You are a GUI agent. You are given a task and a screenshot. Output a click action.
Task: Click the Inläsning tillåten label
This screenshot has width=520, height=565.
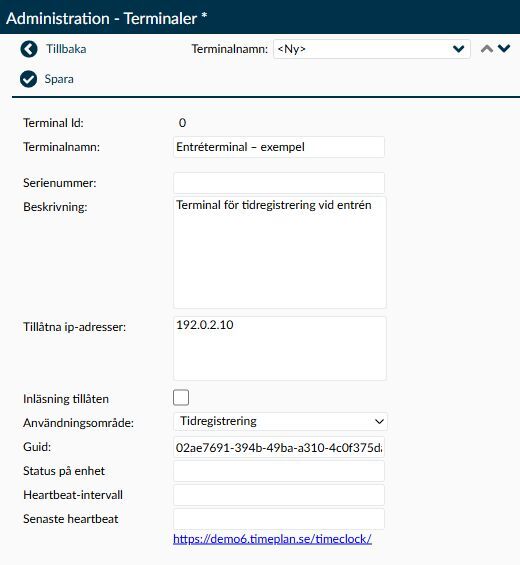click(66, 399)
